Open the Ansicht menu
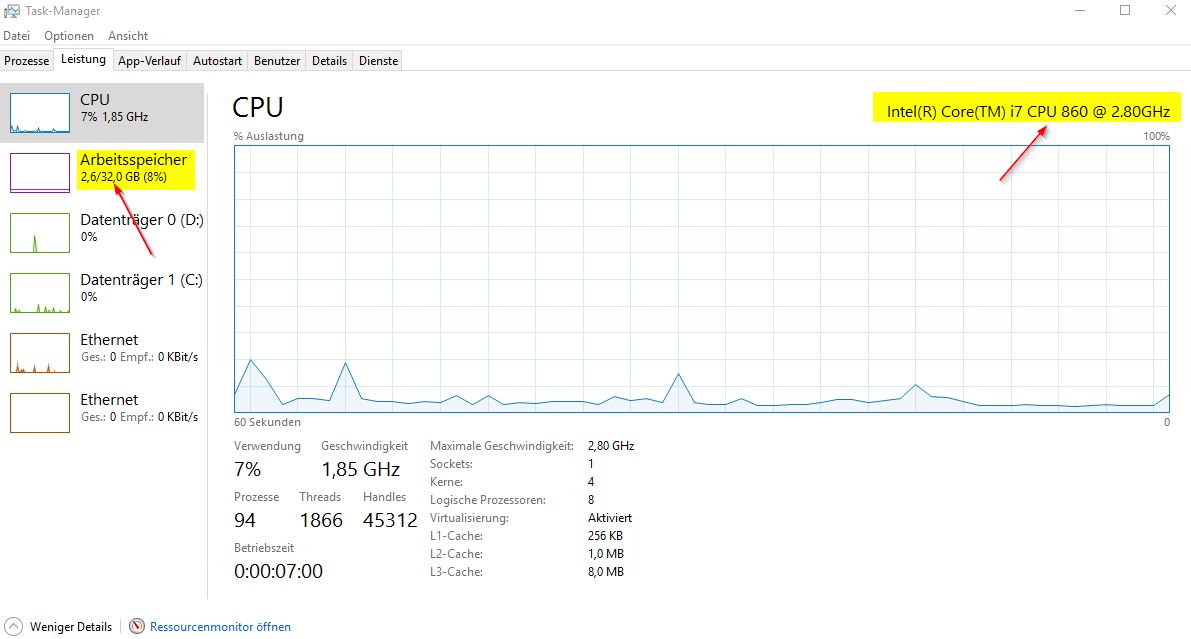The image size is (1191, 639). point(128,36)
